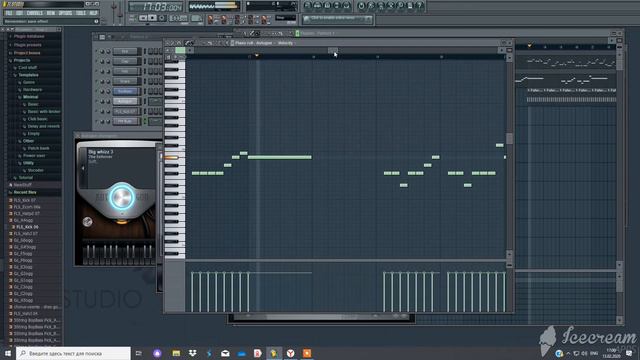Show piano roll via third view icon
Screen dimensions: 640x360
[x=327, y=6]
